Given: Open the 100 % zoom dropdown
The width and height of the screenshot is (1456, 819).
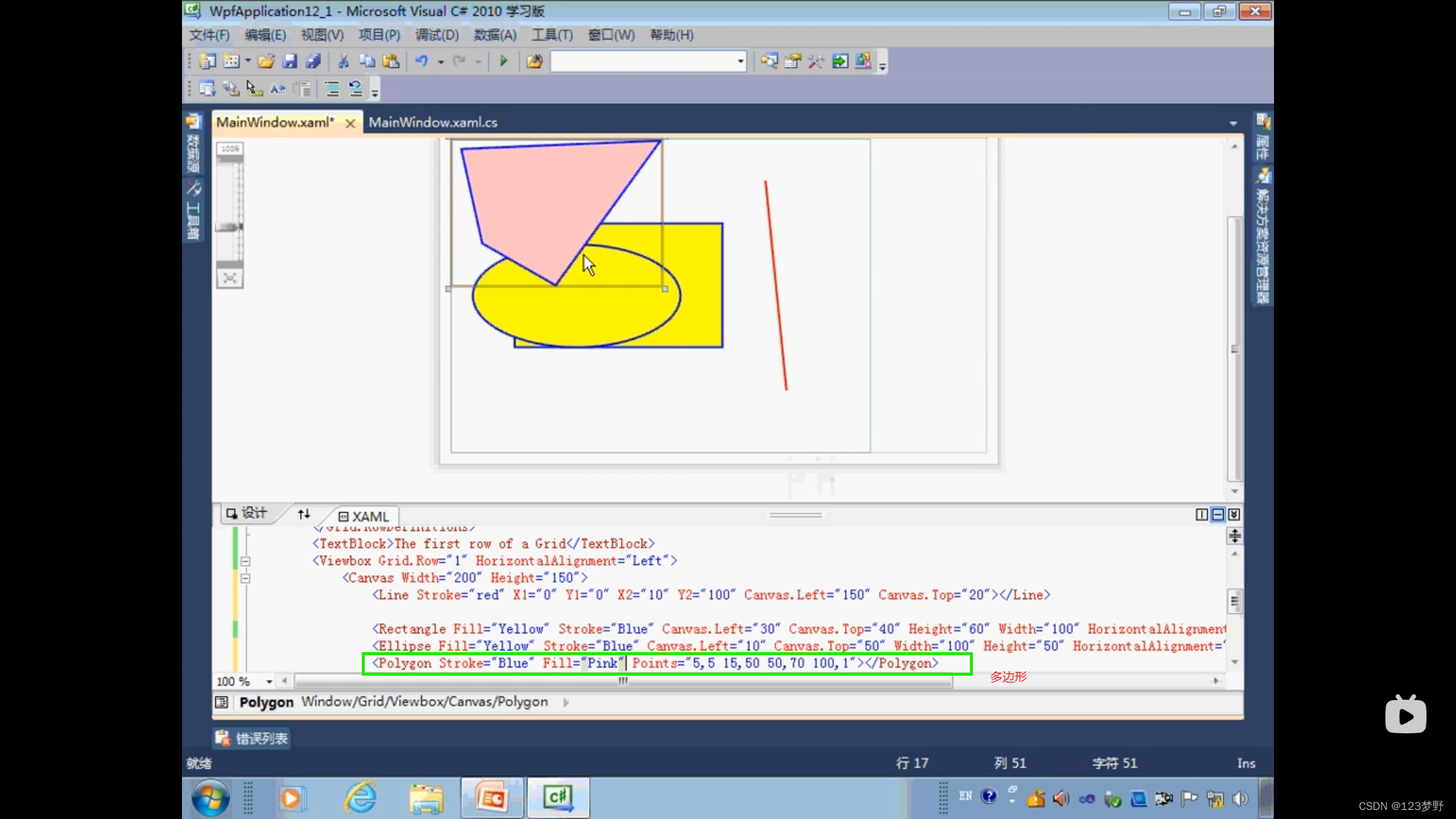Looking at the screenshot, I should pos(269,682).
